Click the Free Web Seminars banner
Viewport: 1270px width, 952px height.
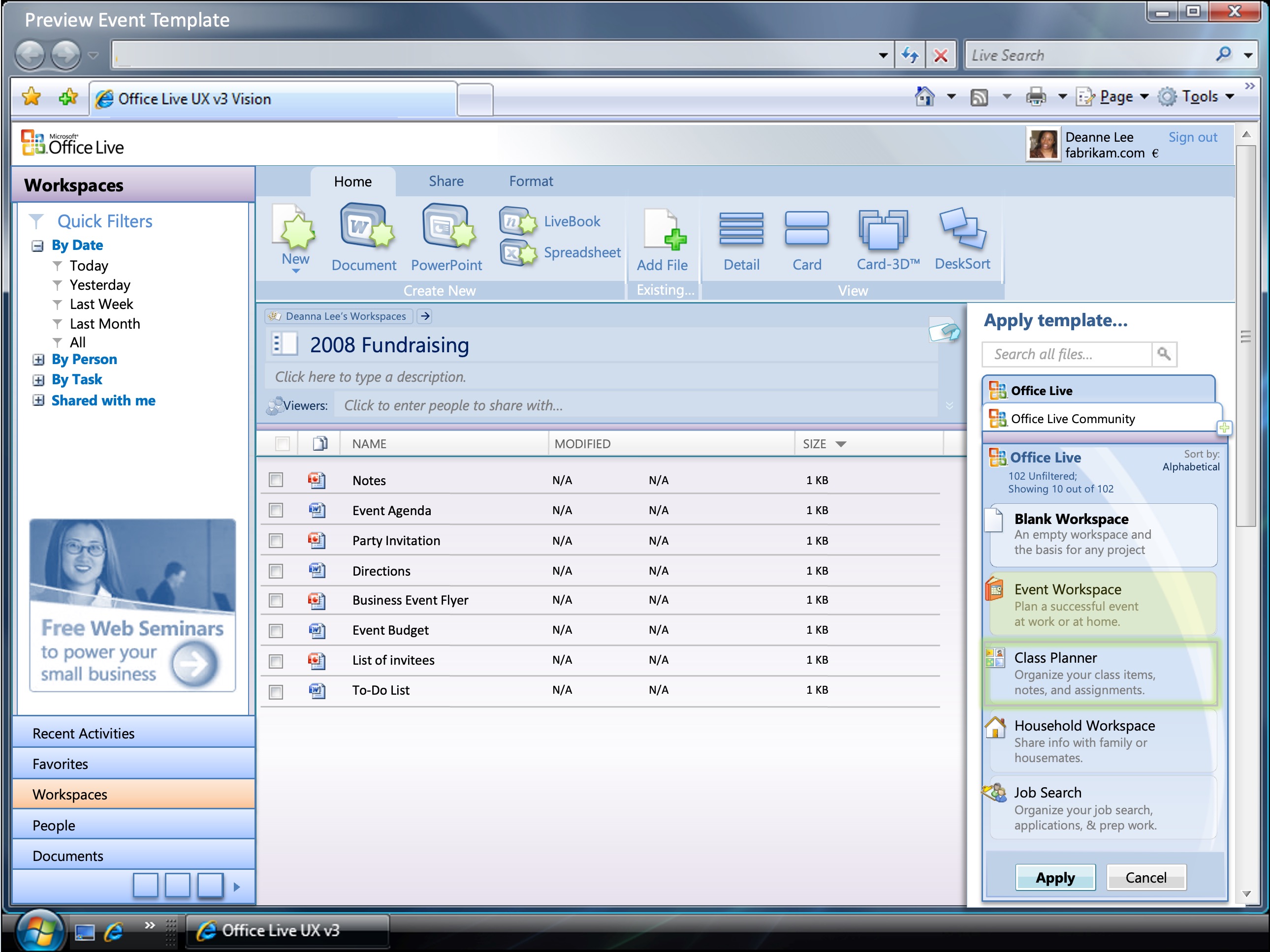[132, 605]
